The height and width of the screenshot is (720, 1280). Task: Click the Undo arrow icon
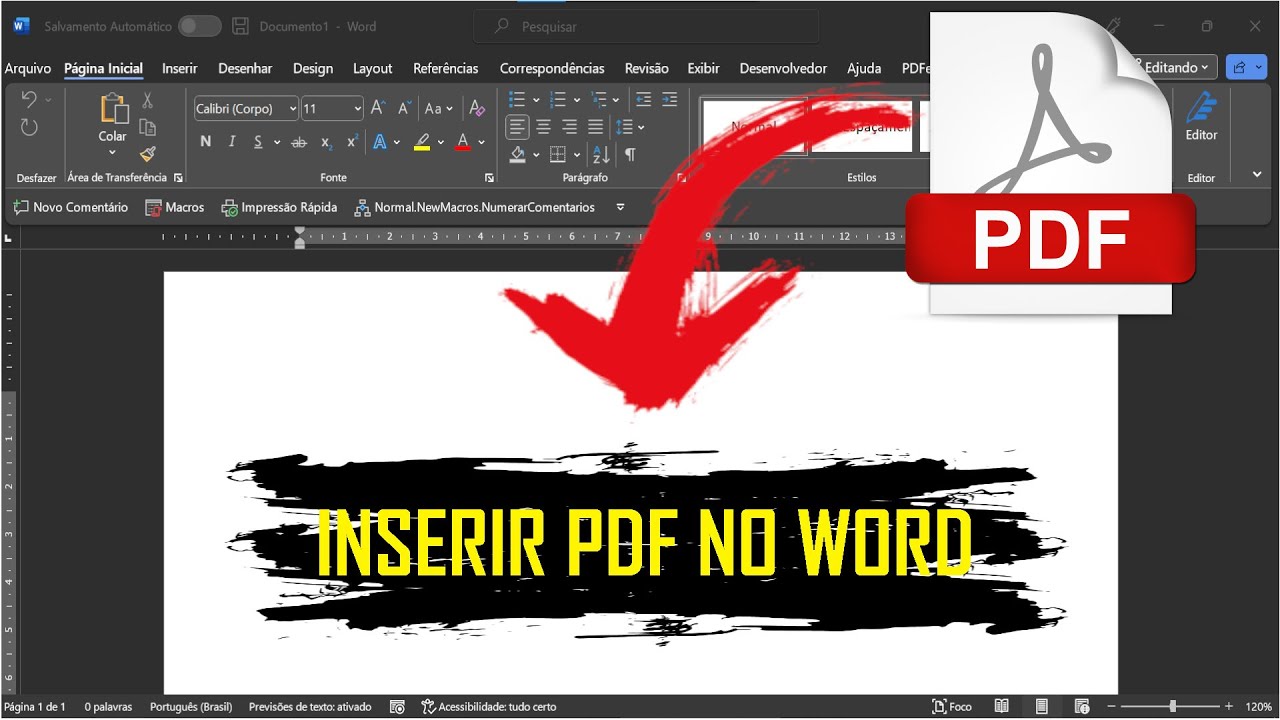[x=29, y=100]
